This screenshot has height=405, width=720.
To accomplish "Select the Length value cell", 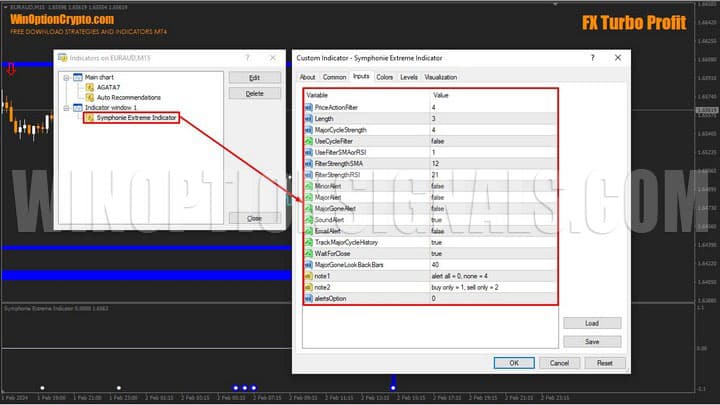I will pyautogui.click(x=490, y=118).
